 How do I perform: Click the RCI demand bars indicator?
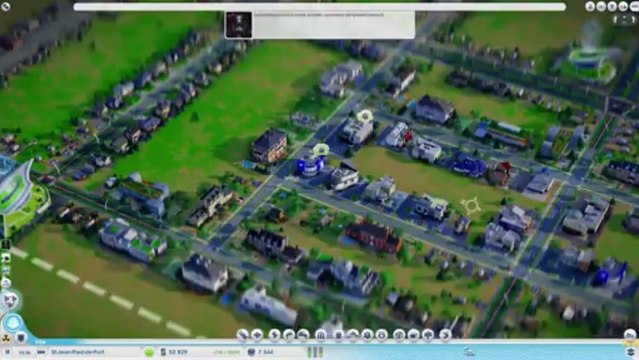(315, 352)
